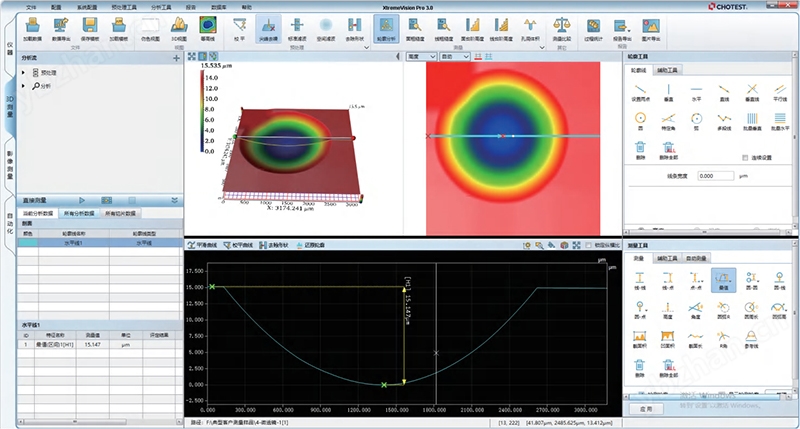Screen dimensions: 800x429
Task: Add item with plus icon in 分析流
Action: [176, 58]
